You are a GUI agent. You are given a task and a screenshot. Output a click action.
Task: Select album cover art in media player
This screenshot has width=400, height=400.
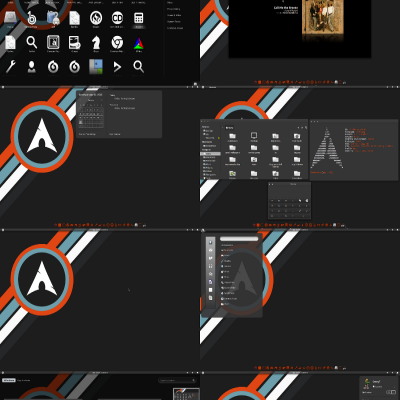322,18
